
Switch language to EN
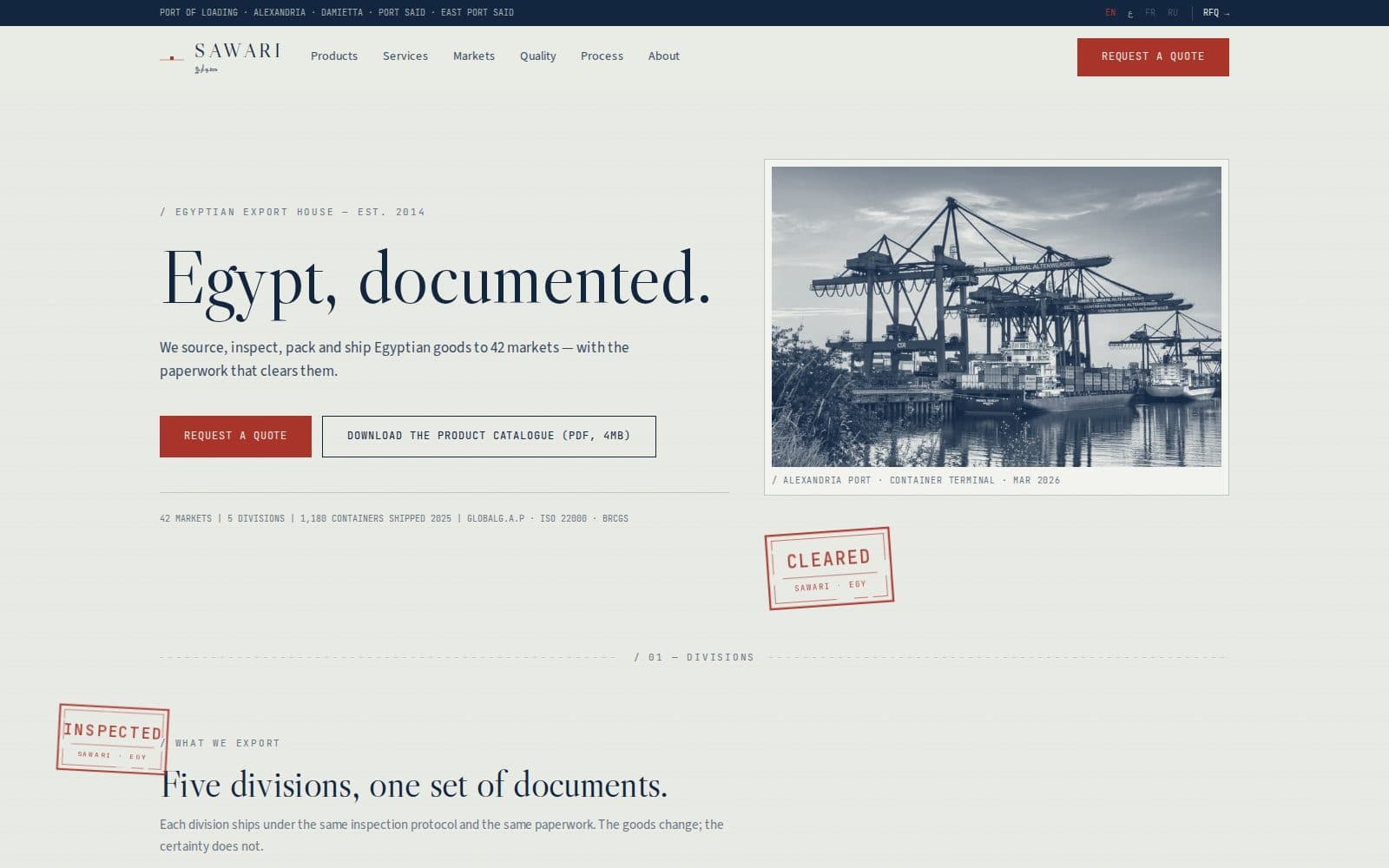point(1110,13)
